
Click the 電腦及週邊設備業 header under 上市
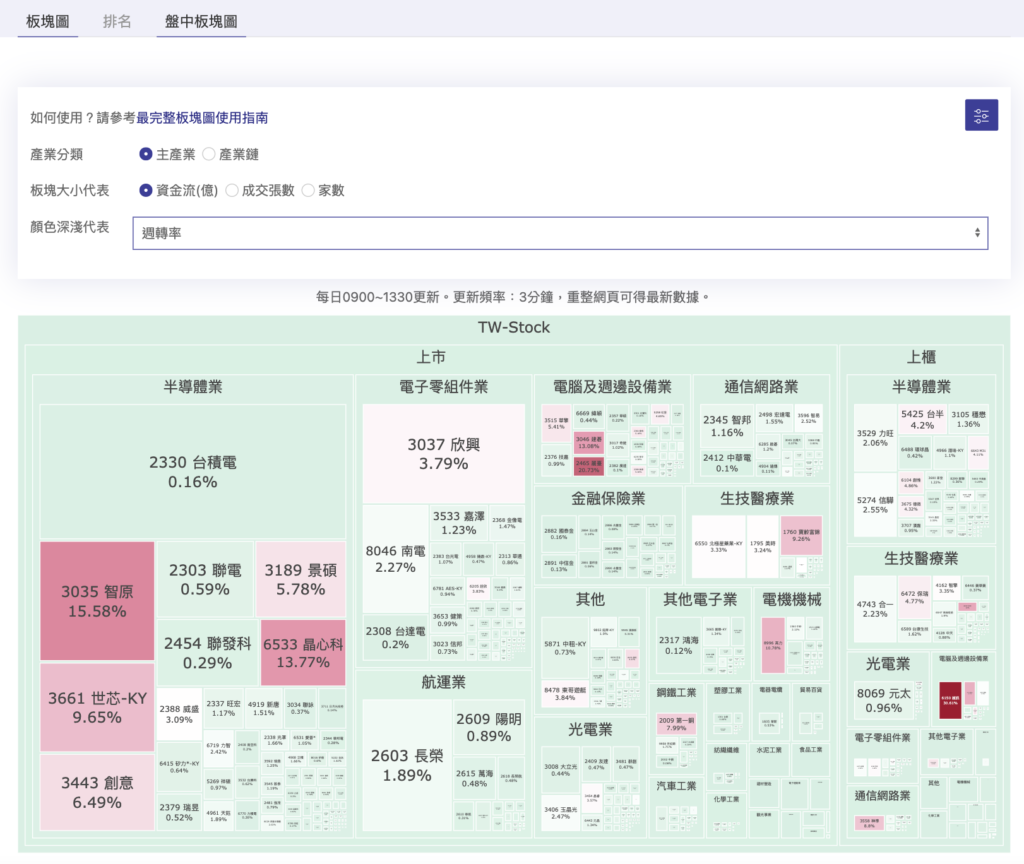(612, 387)
